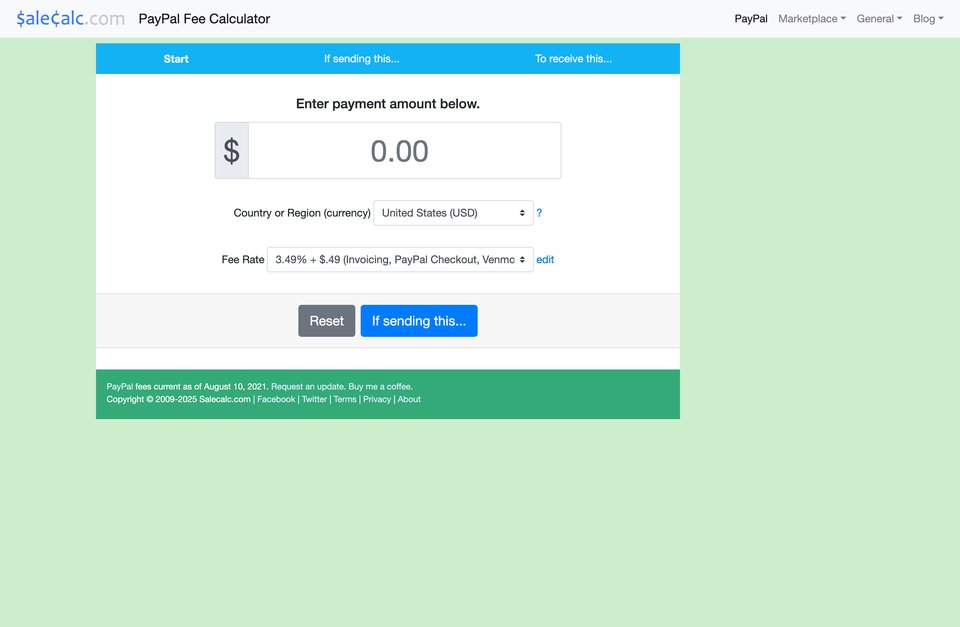Image resolution: width=960 pixels, height=627 pixels.
Task: Click the edit link beside Fee Rate
Action: coord(545,260)
